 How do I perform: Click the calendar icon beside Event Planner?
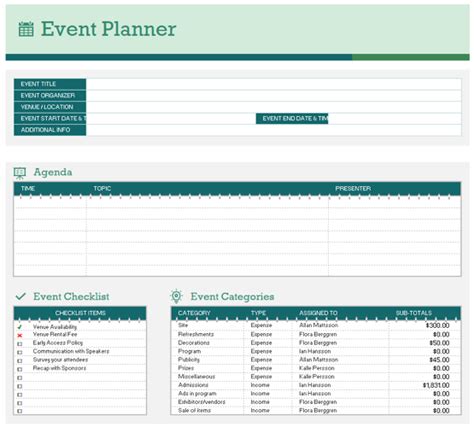pos(26,29)
